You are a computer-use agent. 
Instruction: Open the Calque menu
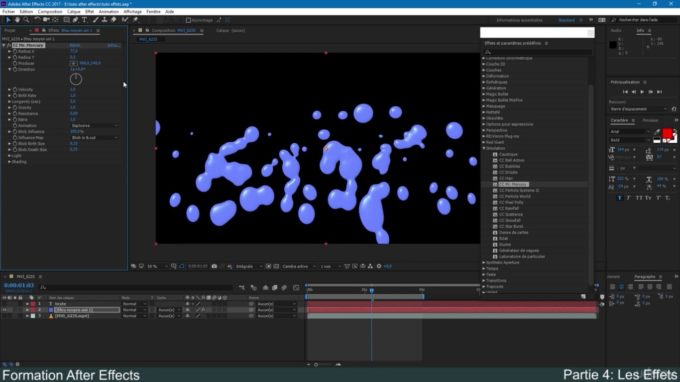coord(74,12)
